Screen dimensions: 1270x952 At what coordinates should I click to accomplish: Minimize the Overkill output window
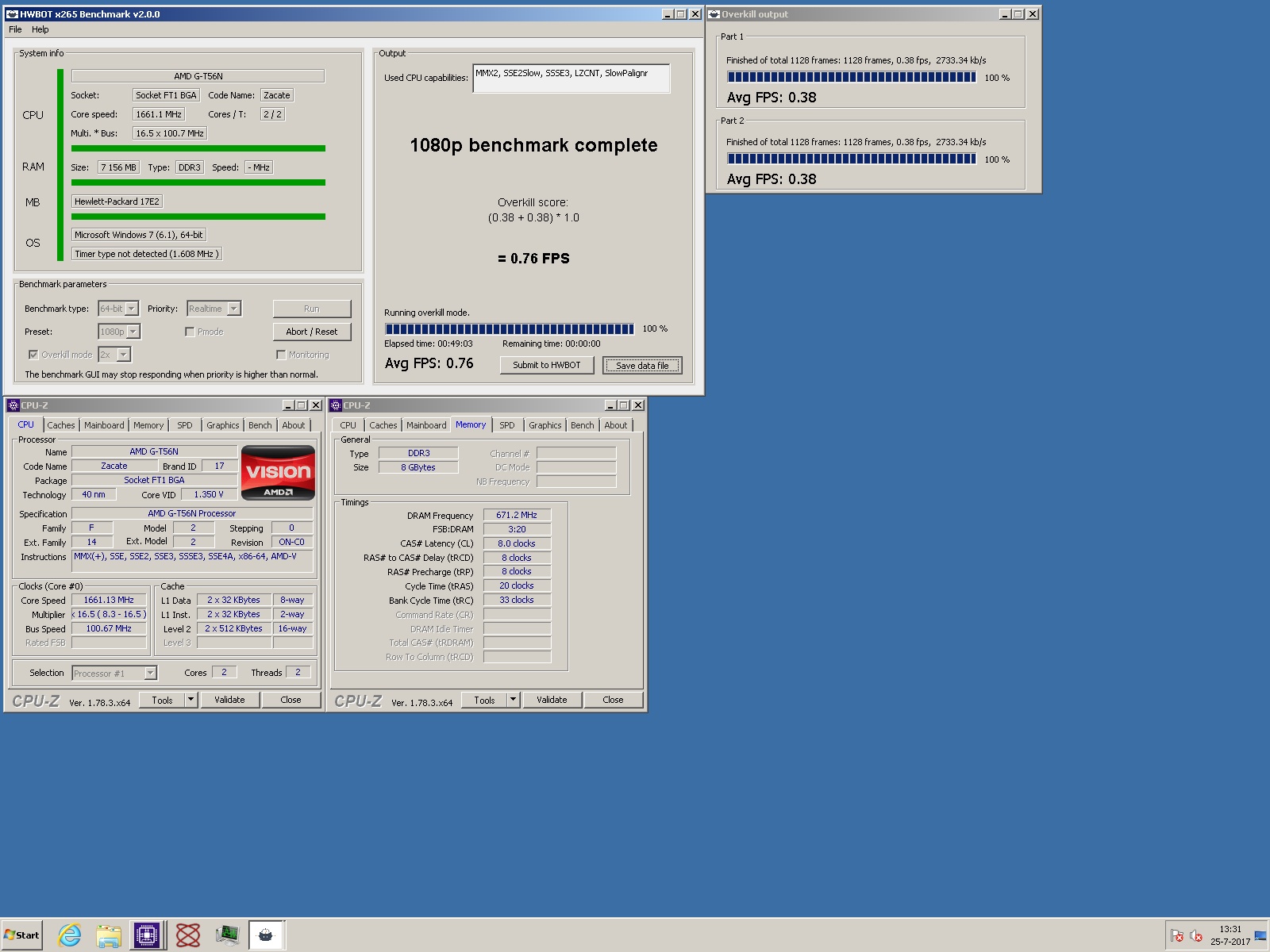coord(1005,14)
